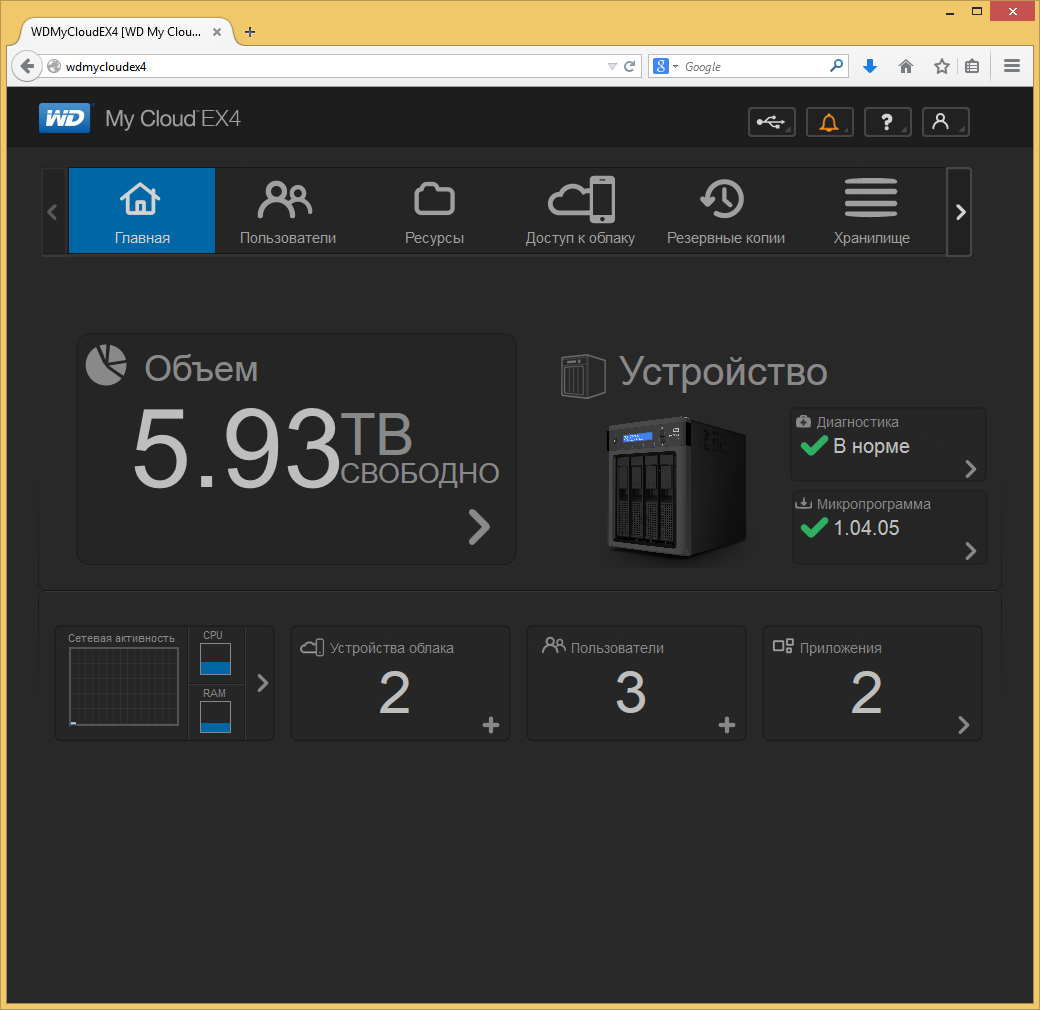Click the WD logo
The image size is (1040, 1010).
64,119
